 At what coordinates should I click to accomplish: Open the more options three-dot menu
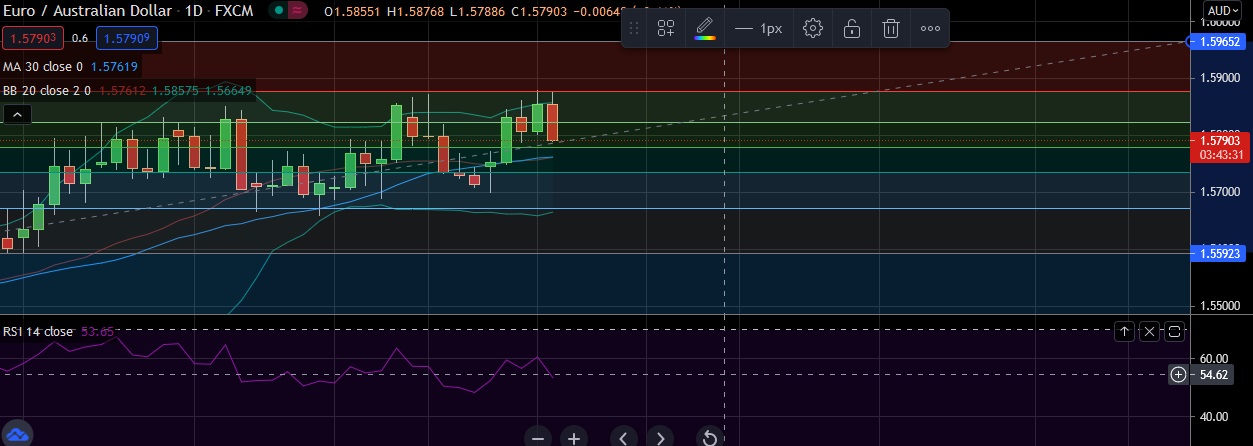[930, 29]
